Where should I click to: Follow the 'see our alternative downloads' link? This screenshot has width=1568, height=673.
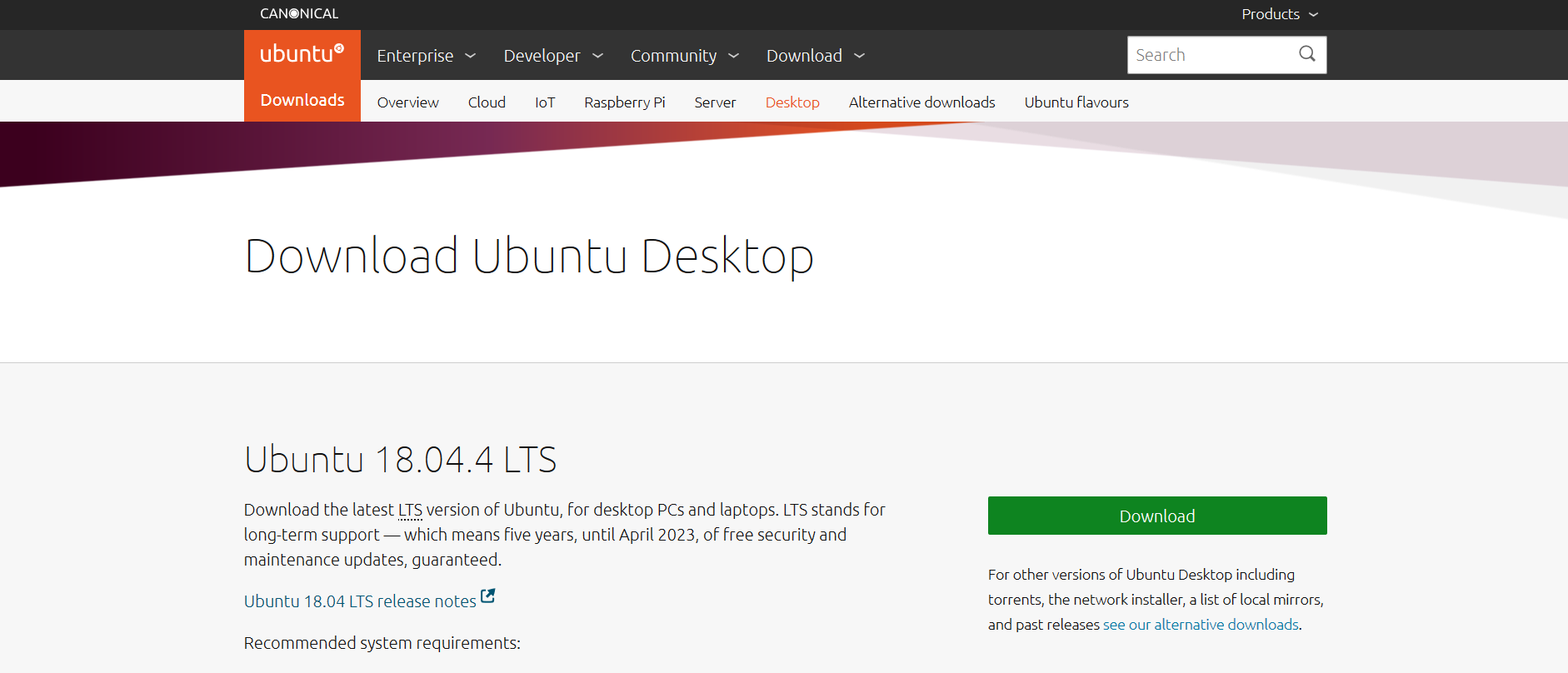pos(1201,625)
